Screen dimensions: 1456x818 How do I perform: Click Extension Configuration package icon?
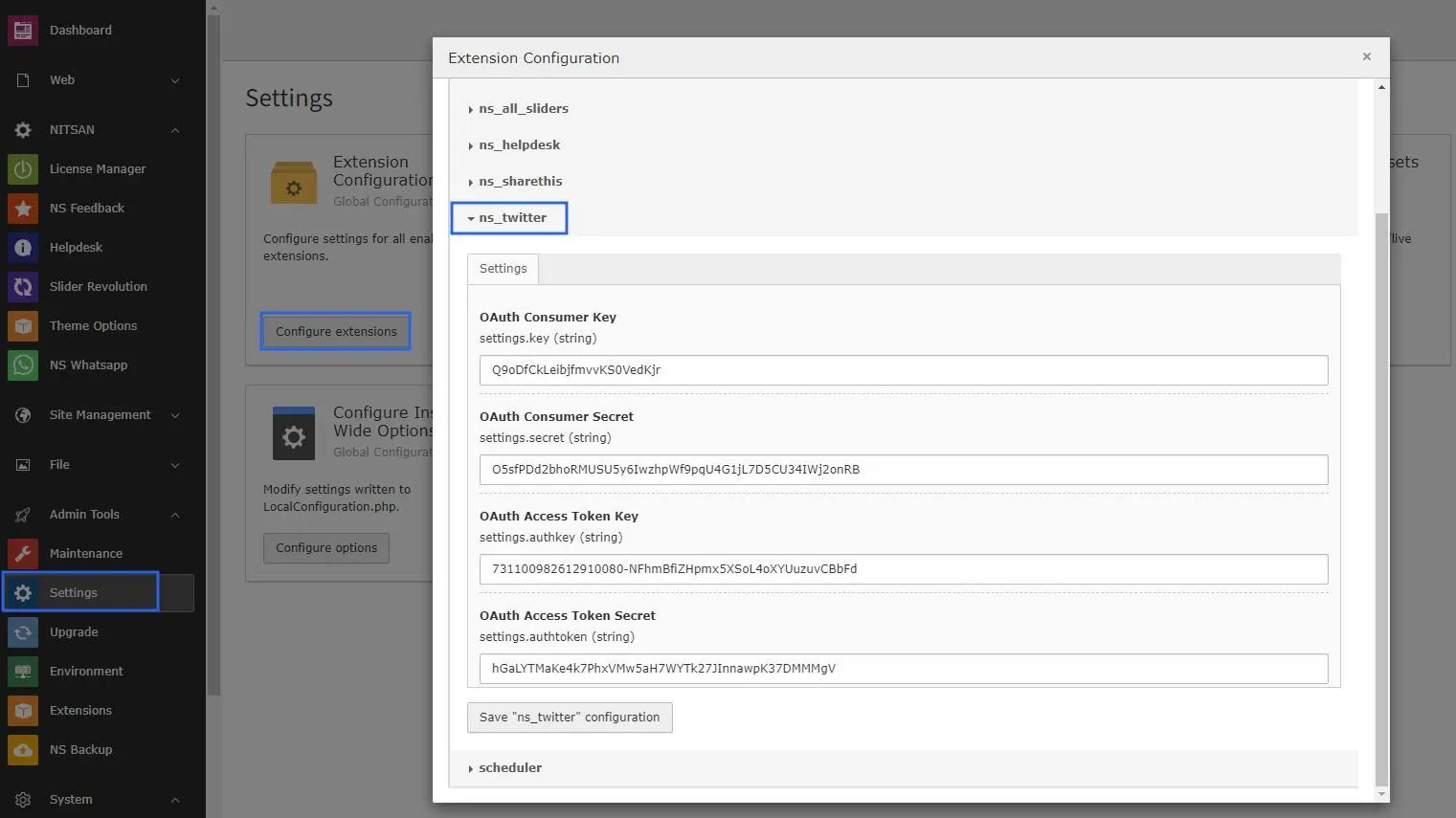click(x=294, y=182)
